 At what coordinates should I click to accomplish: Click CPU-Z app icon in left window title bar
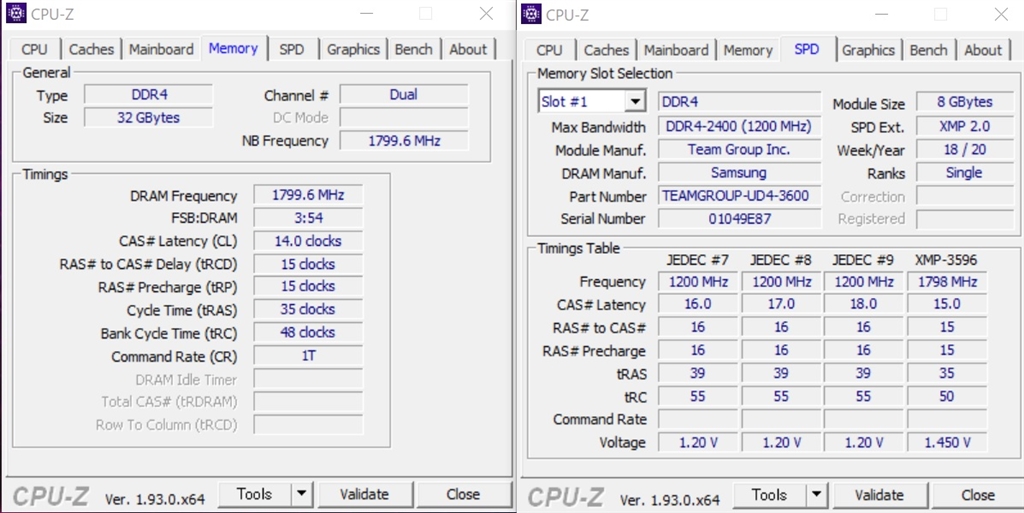click(16, 13)
